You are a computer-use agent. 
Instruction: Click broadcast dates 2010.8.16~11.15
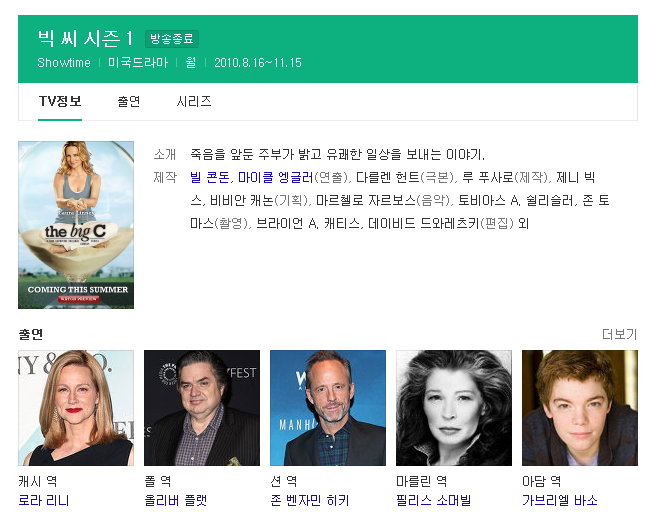(258, 63)
